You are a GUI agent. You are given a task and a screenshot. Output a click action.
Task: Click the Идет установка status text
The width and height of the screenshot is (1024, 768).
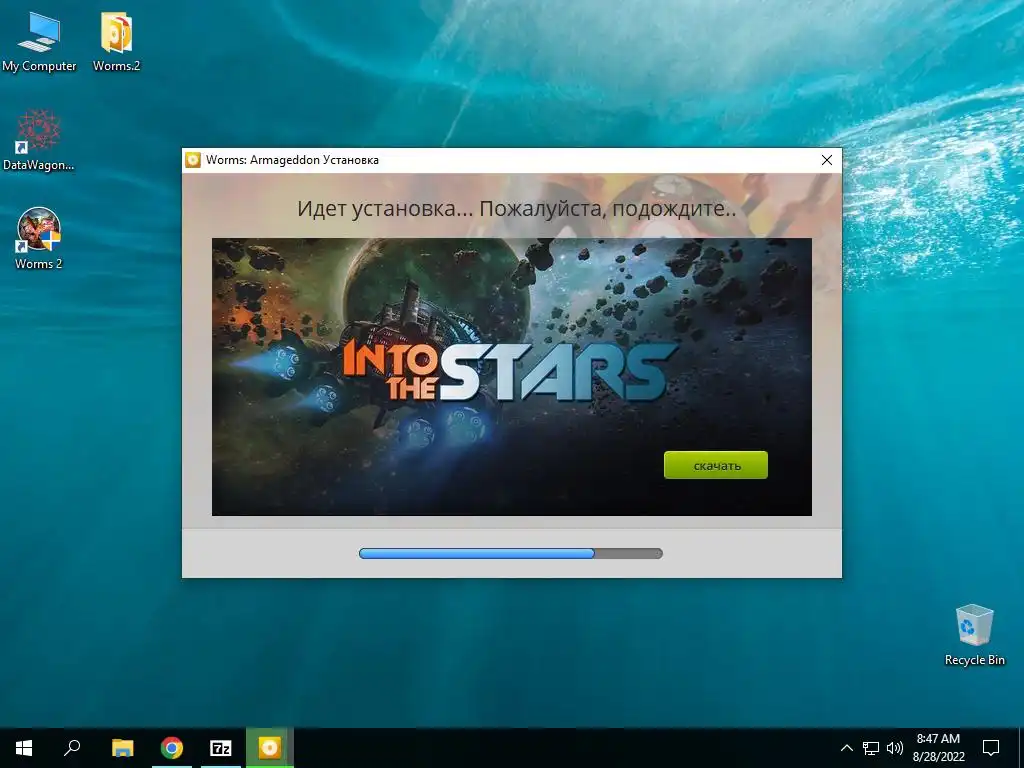click(516, 209)
